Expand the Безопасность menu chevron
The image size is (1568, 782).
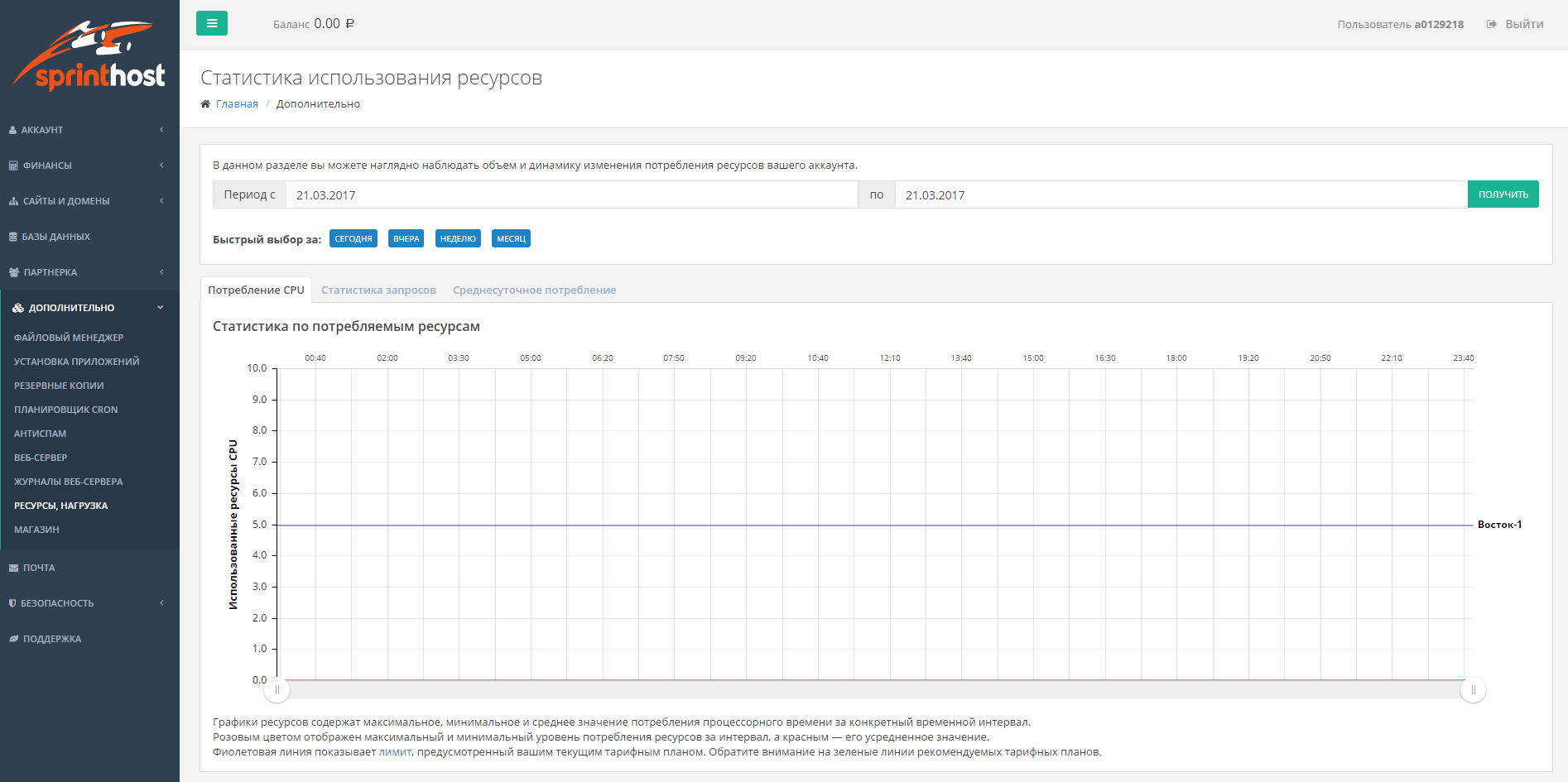161,603
